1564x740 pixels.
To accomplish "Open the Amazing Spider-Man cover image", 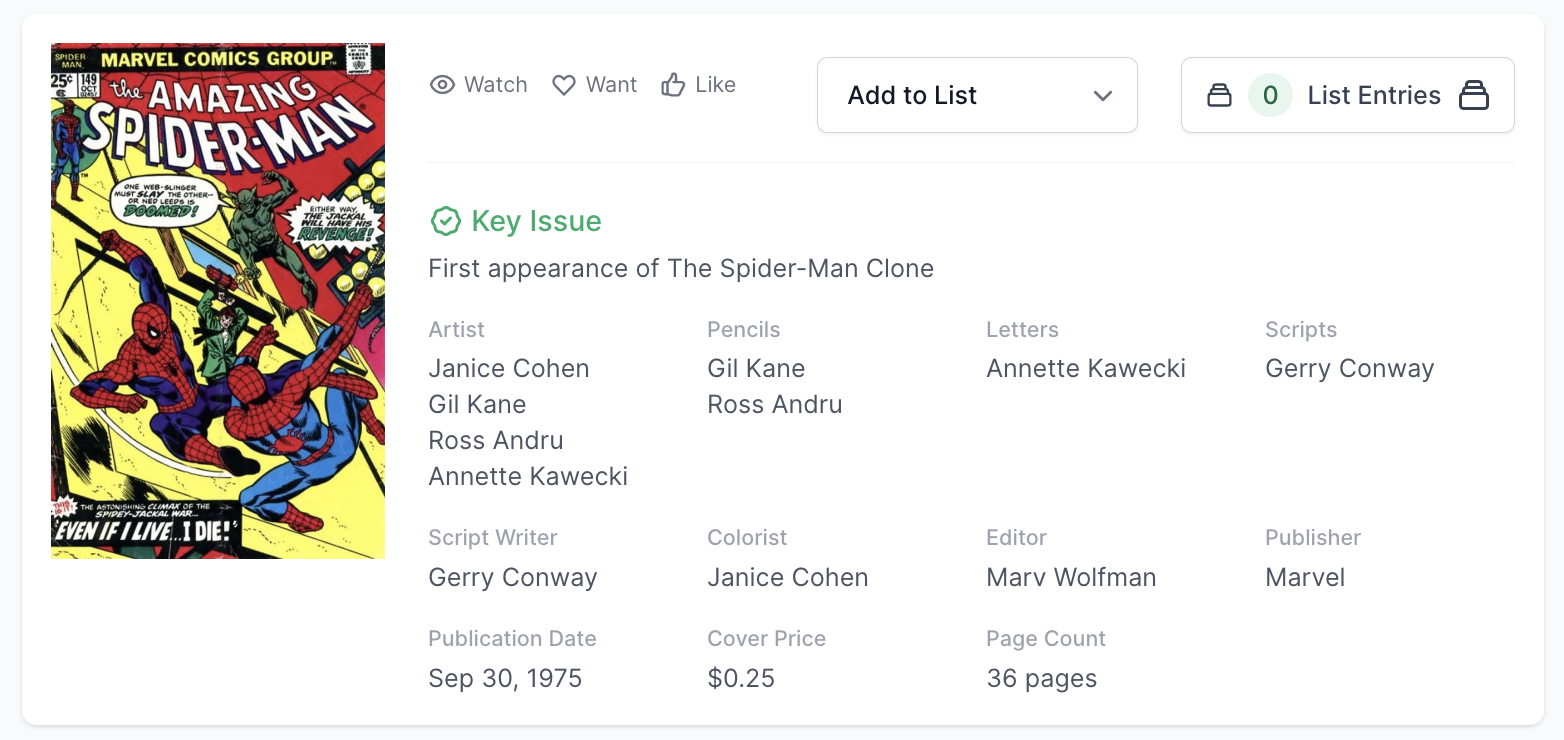I will point(218,301).
